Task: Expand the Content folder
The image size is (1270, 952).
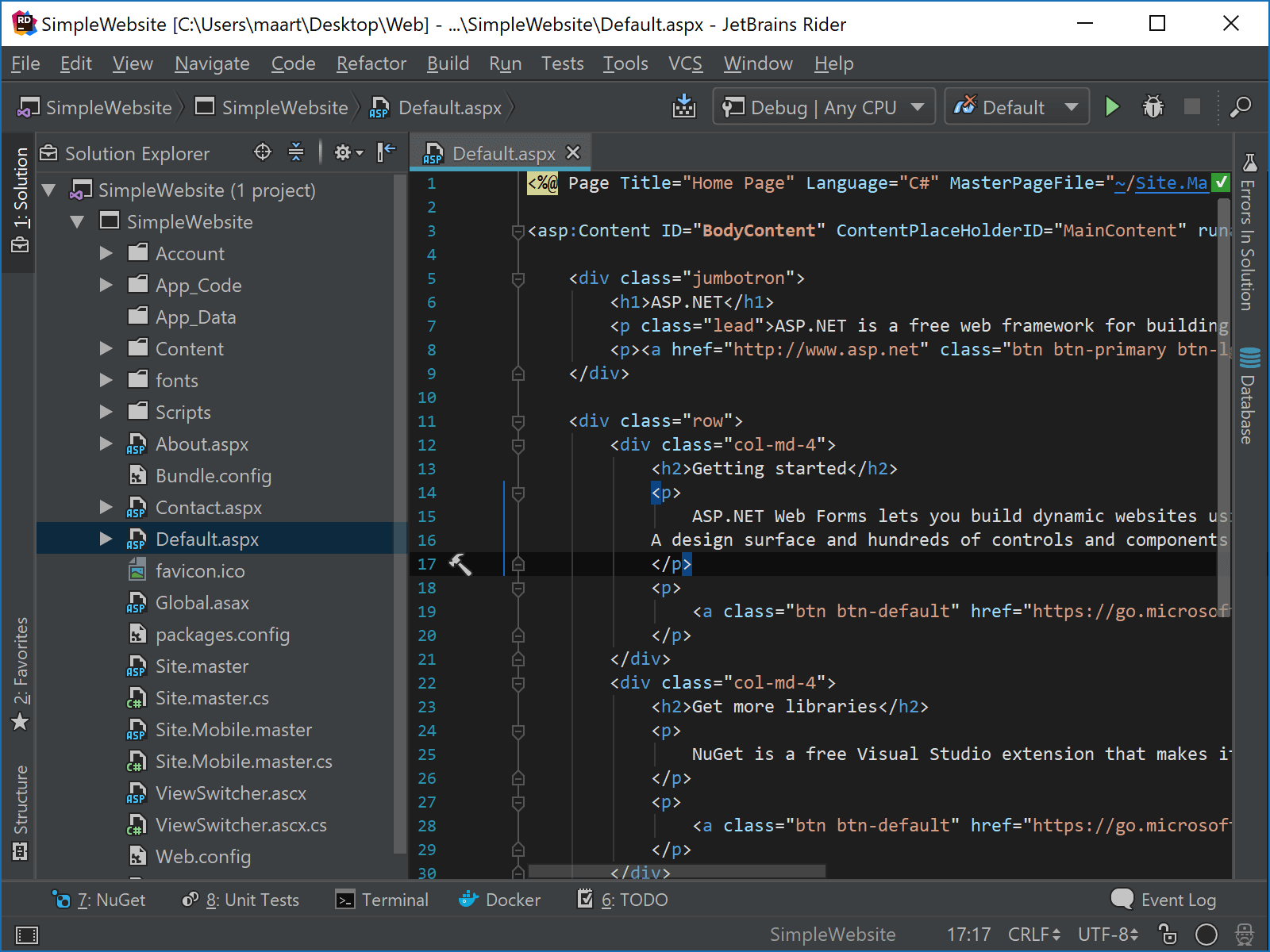Action: click(106, 348)
